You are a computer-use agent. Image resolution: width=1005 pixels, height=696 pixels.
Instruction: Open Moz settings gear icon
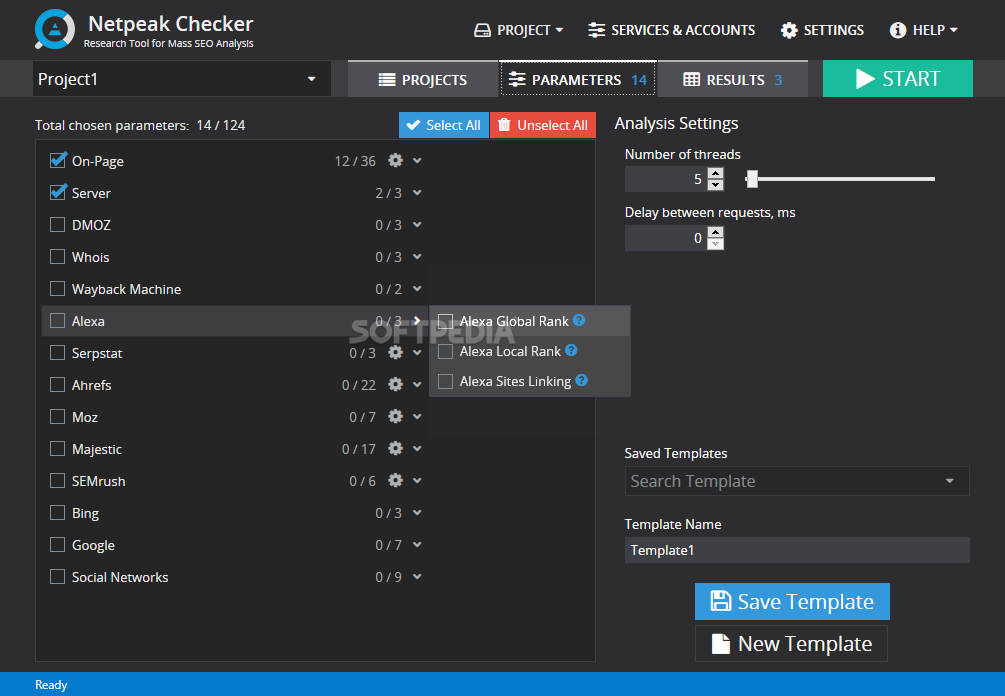[395, 417]
